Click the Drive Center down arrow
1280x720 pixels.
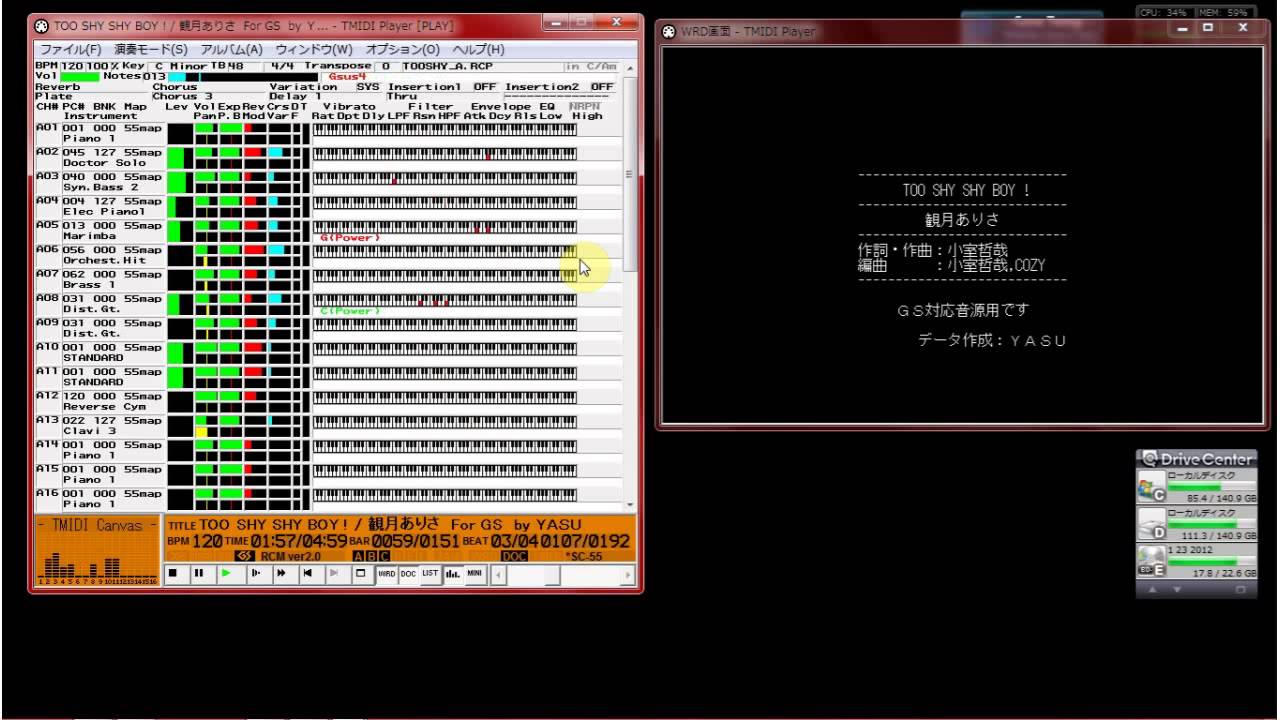coord(1176,589)
